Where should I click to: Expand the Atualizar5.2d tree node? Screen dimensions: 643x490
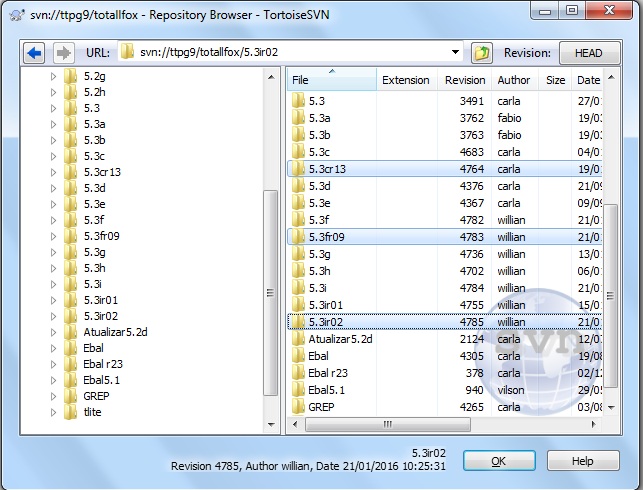53,332
